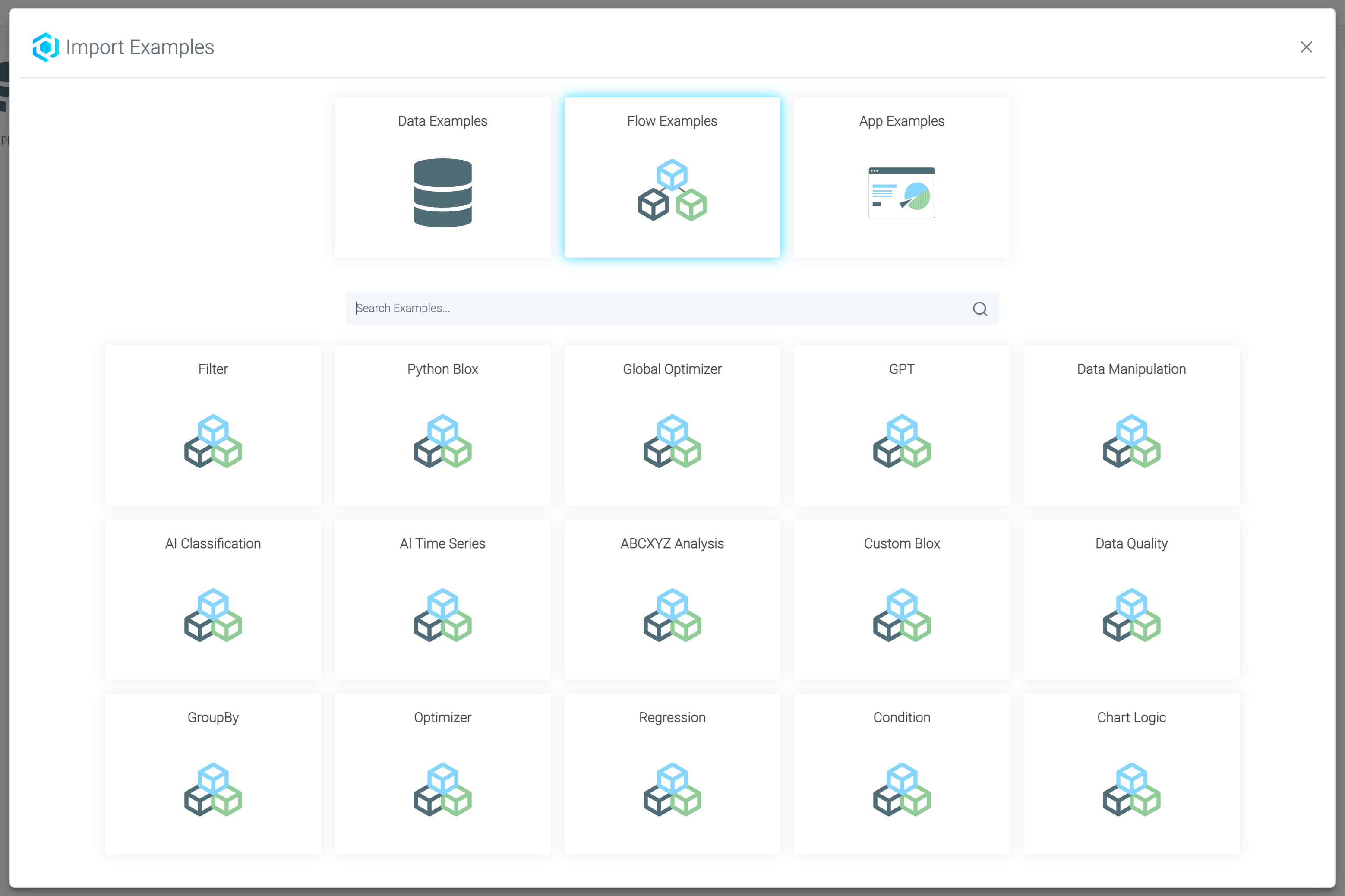Select the Filter flow example
1345x896 pixels.
[x=212, y=426]
